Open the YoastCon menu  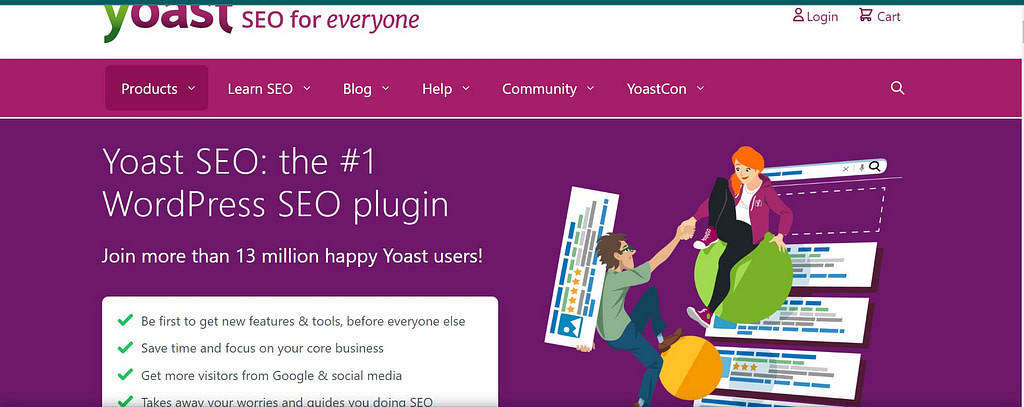click(665, 88)
